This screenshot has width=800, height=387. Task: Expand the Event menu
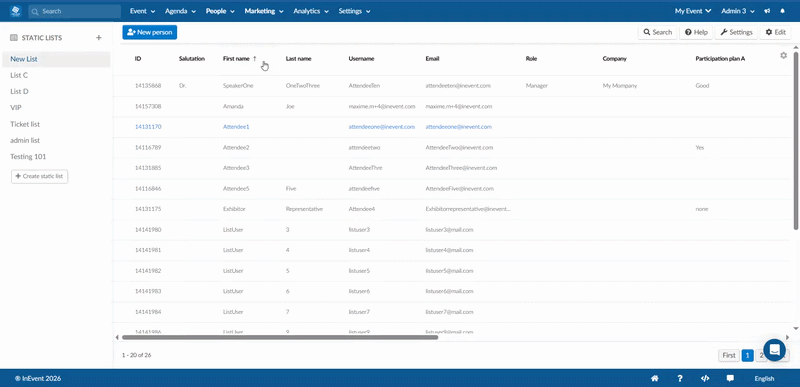pos(141,11)
